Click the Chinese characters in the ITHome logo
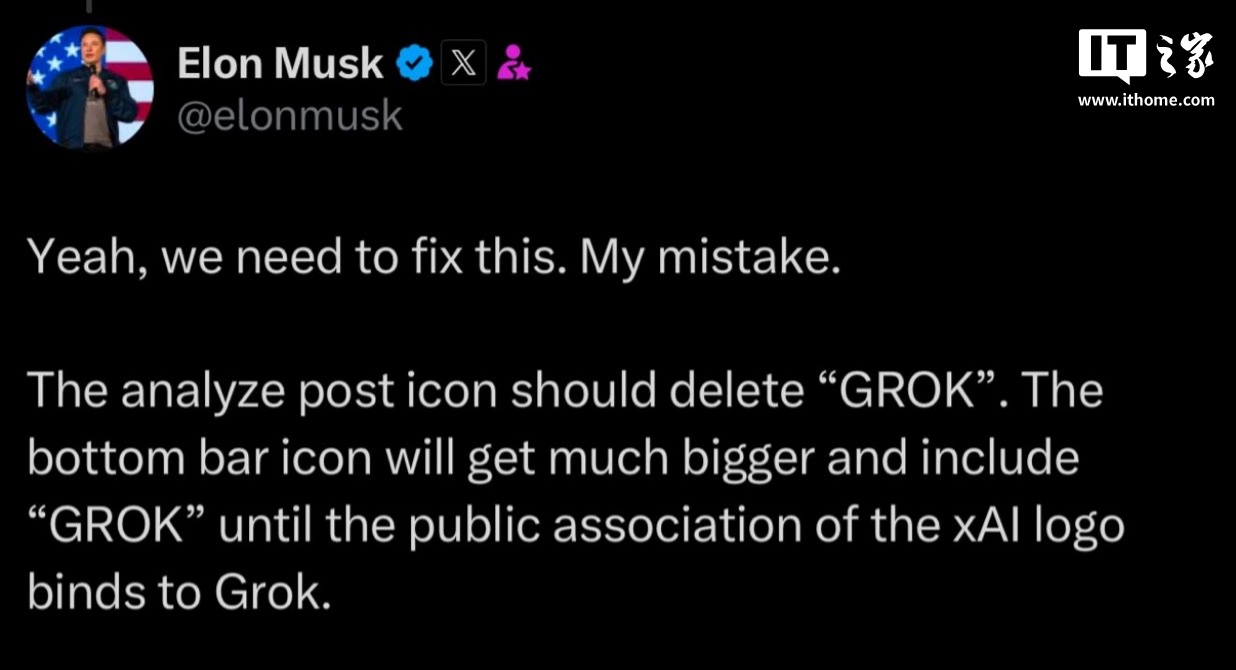 [1184, 55]
